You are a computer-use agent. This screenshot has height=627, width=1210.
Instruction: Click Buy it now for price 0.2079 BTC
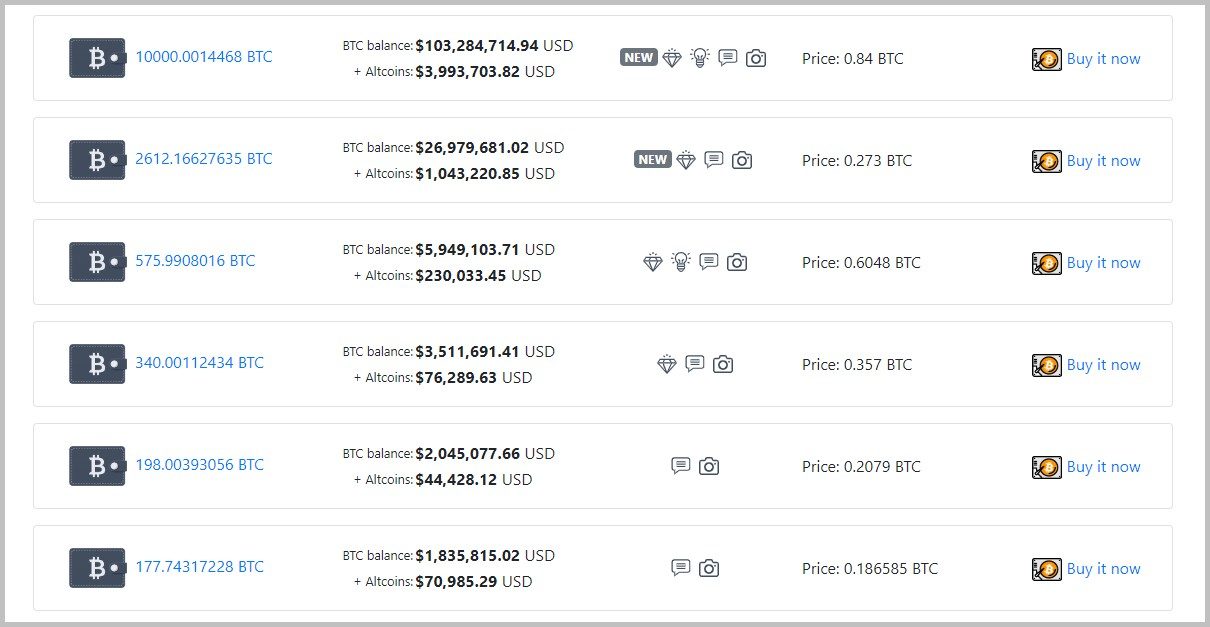click(x=1103, y=467)
